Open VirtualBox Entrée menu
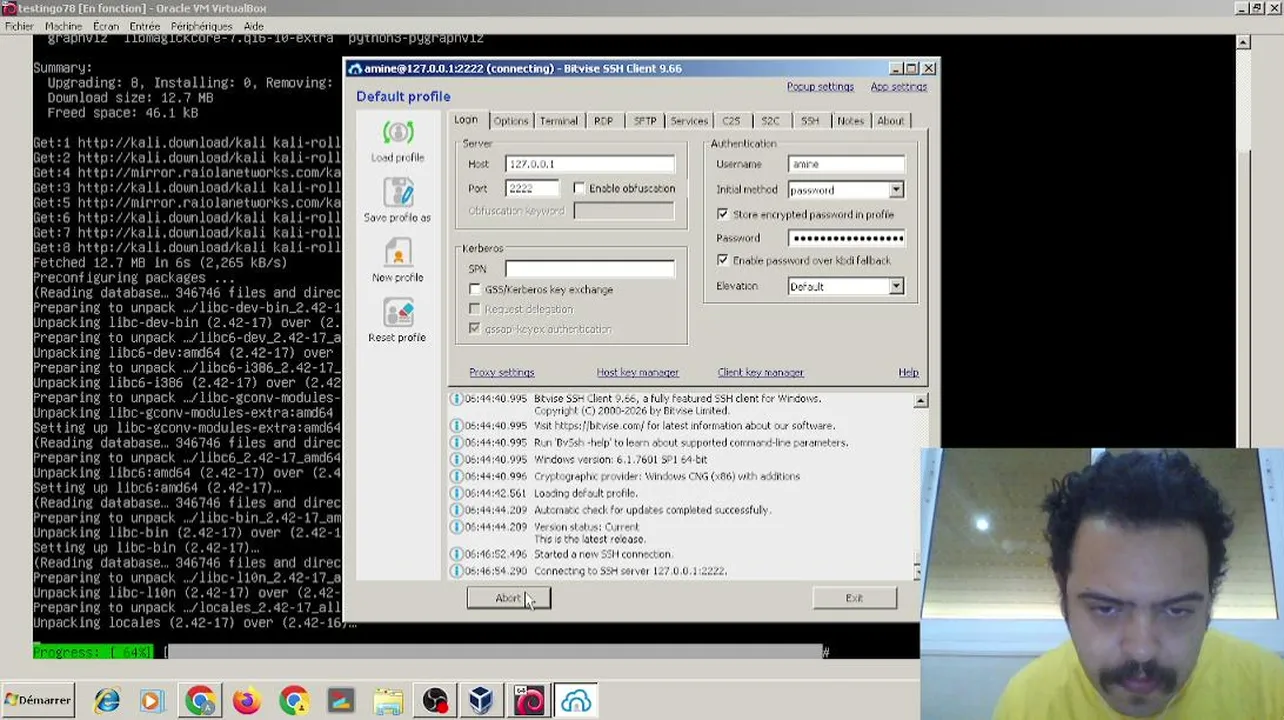 click(x=145, y=26)
